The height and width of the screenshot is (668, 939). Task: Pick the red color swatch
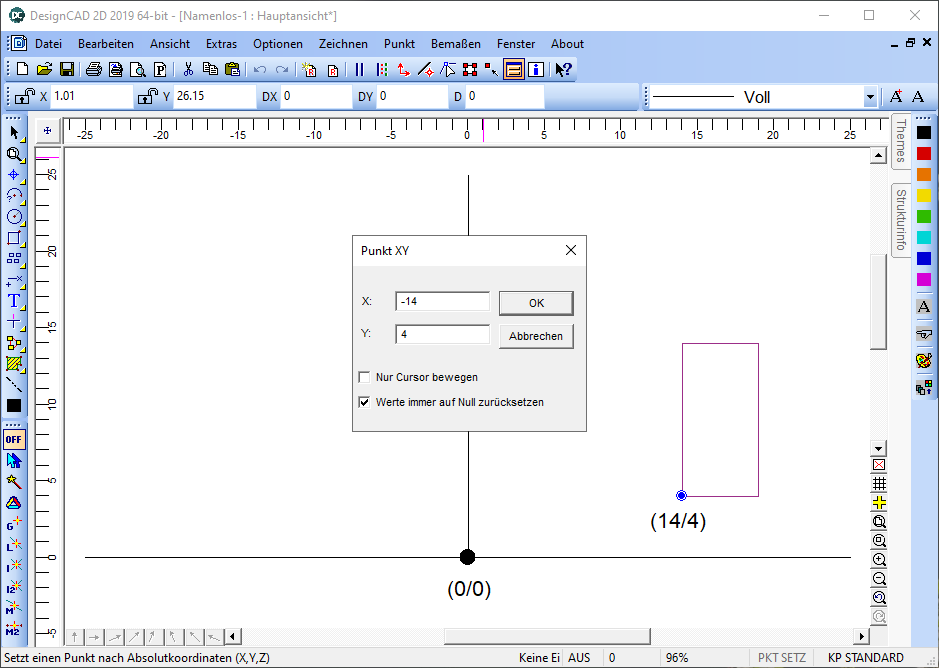pyautogui.click(x=924, y=154)
